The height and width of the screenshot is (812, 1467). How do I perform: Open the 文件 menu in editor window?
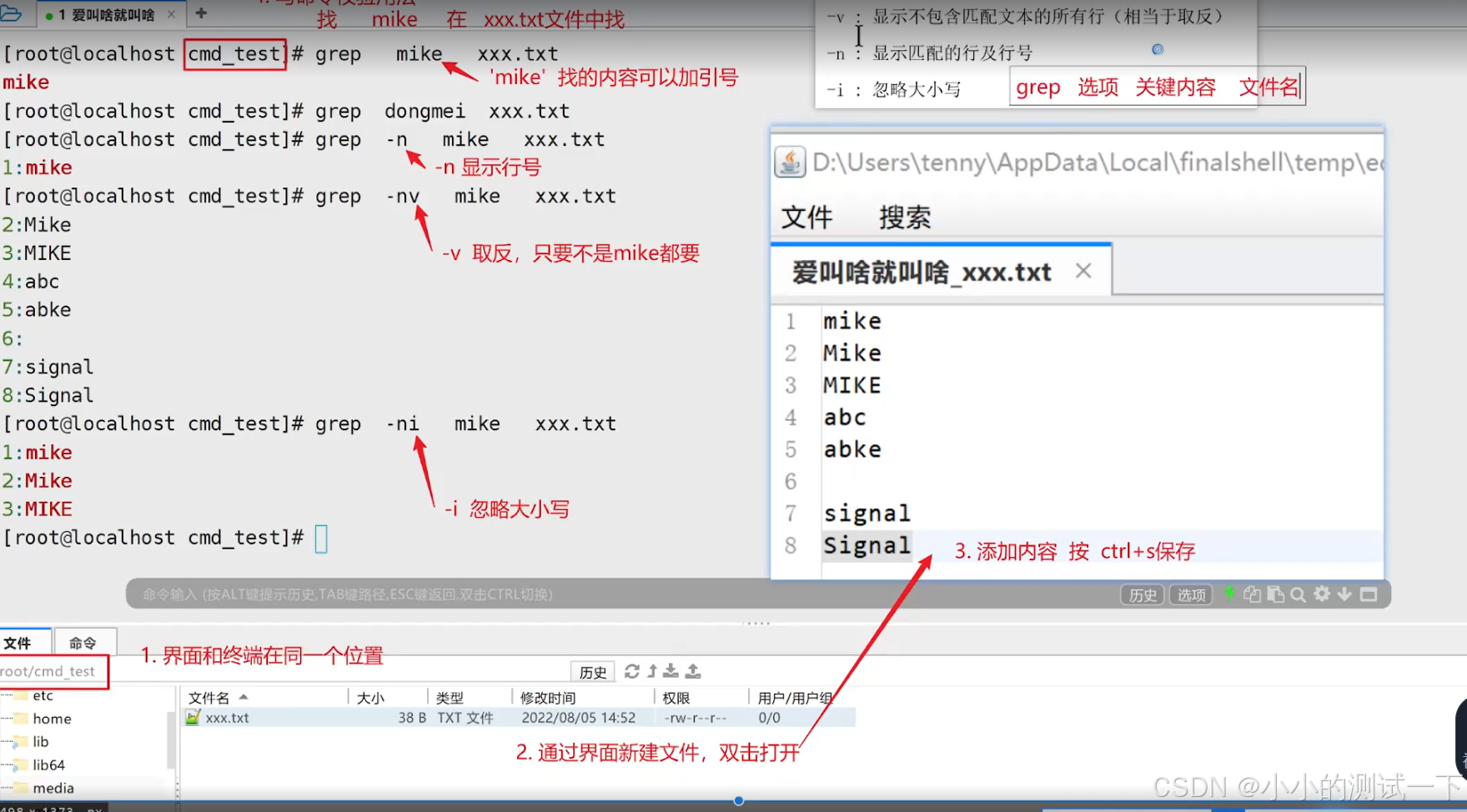[x=807, y=217]
